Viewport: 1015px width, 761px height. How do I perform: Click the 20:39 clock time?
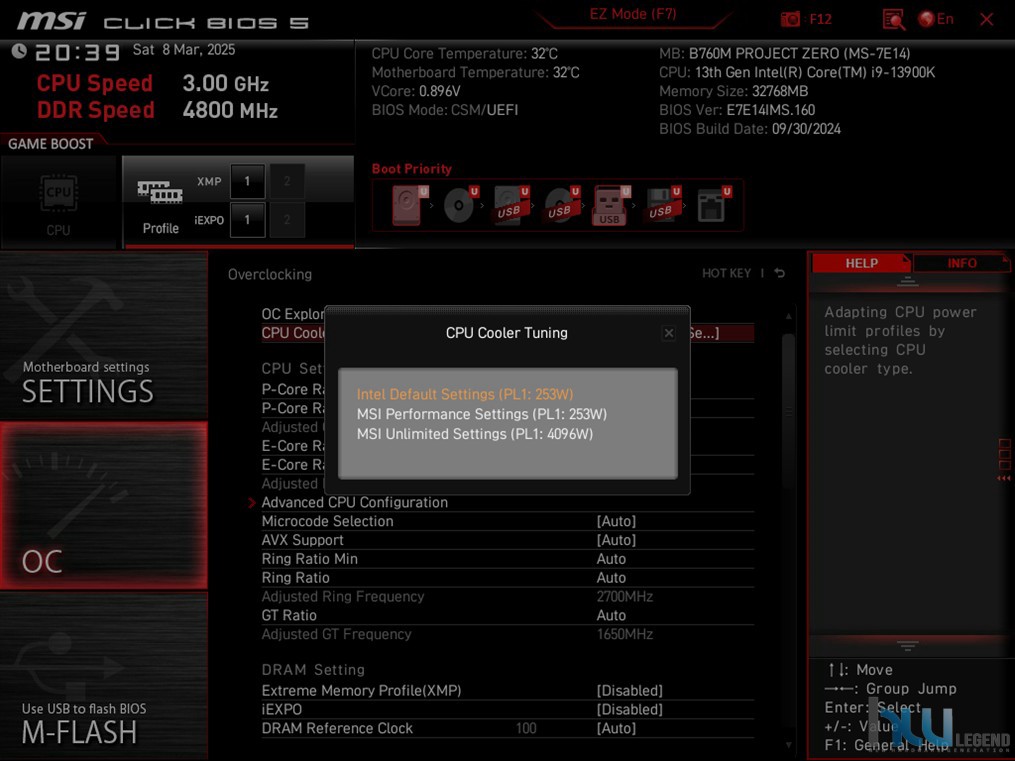point(78,52)
